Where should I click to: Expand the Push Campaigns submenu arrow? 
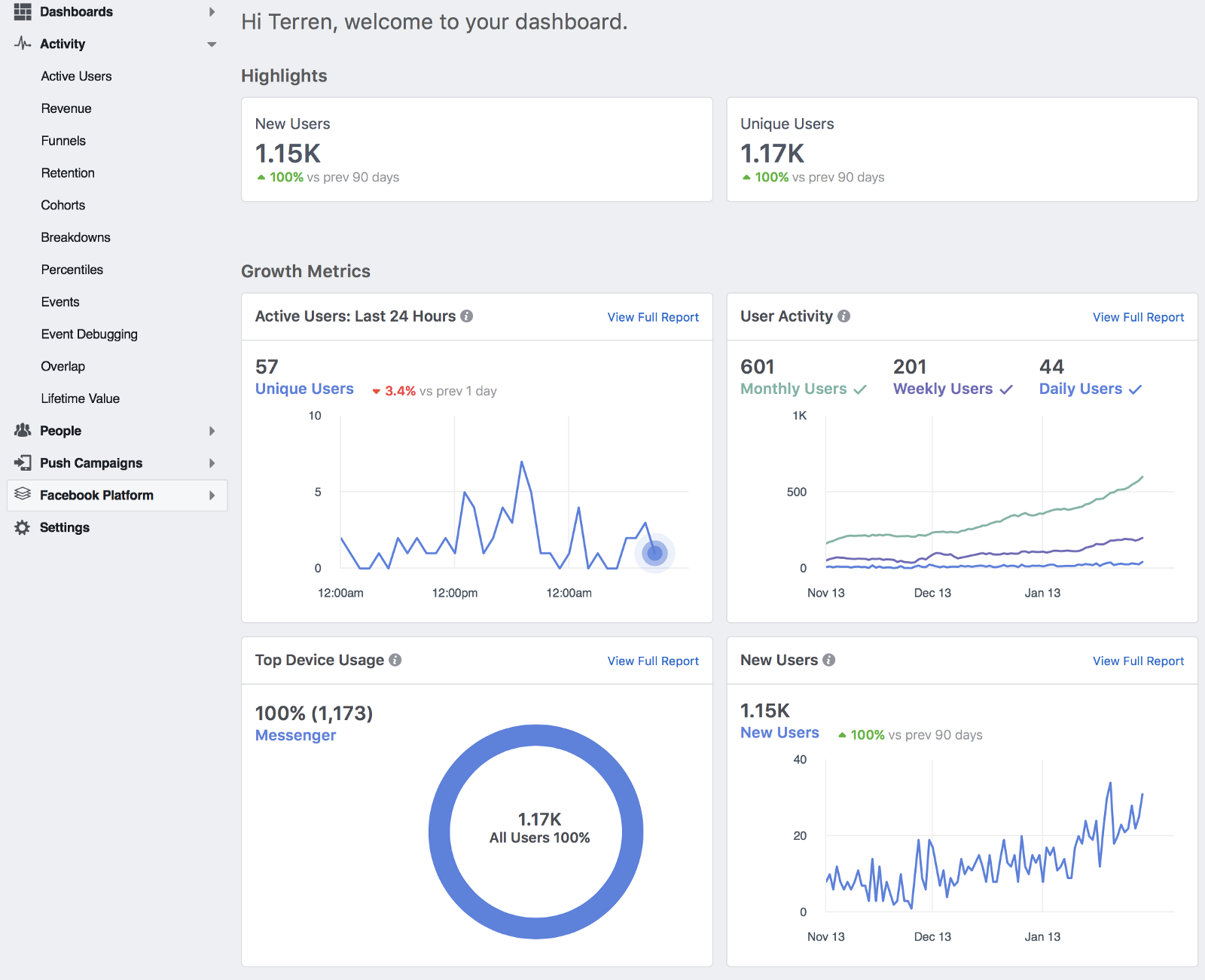point(212,463)
